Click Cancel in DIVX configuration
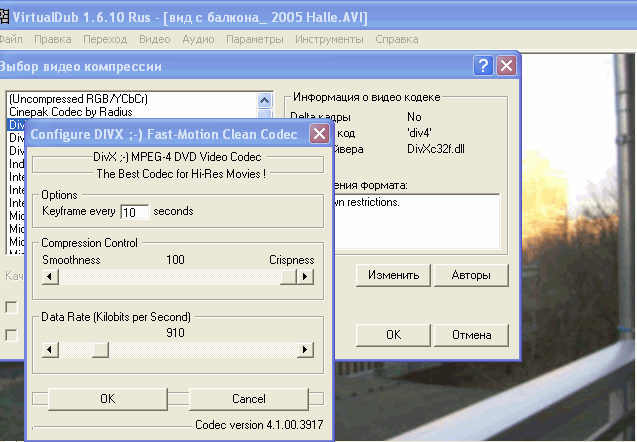The width and height of the screenshot is (637, 442). [249, 399]
